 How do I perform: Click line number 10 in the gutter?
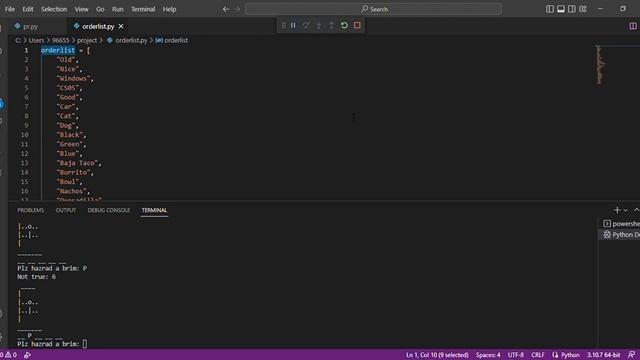tap(24, 135)
